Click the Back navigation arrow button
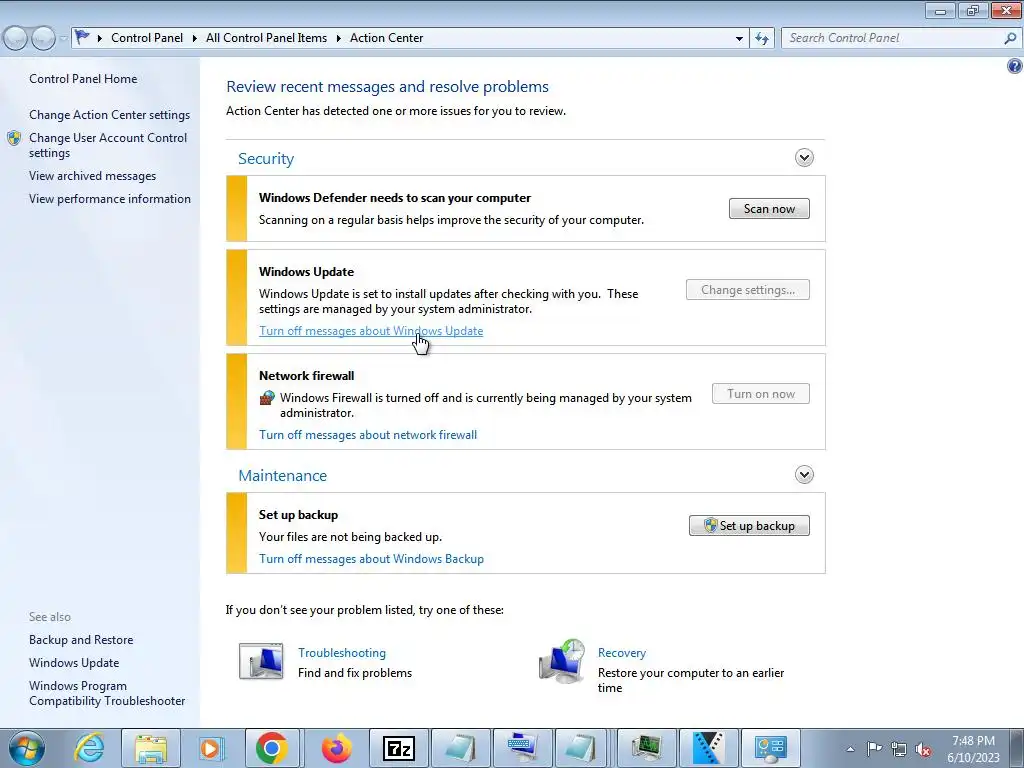 click(x=15, y=38)
